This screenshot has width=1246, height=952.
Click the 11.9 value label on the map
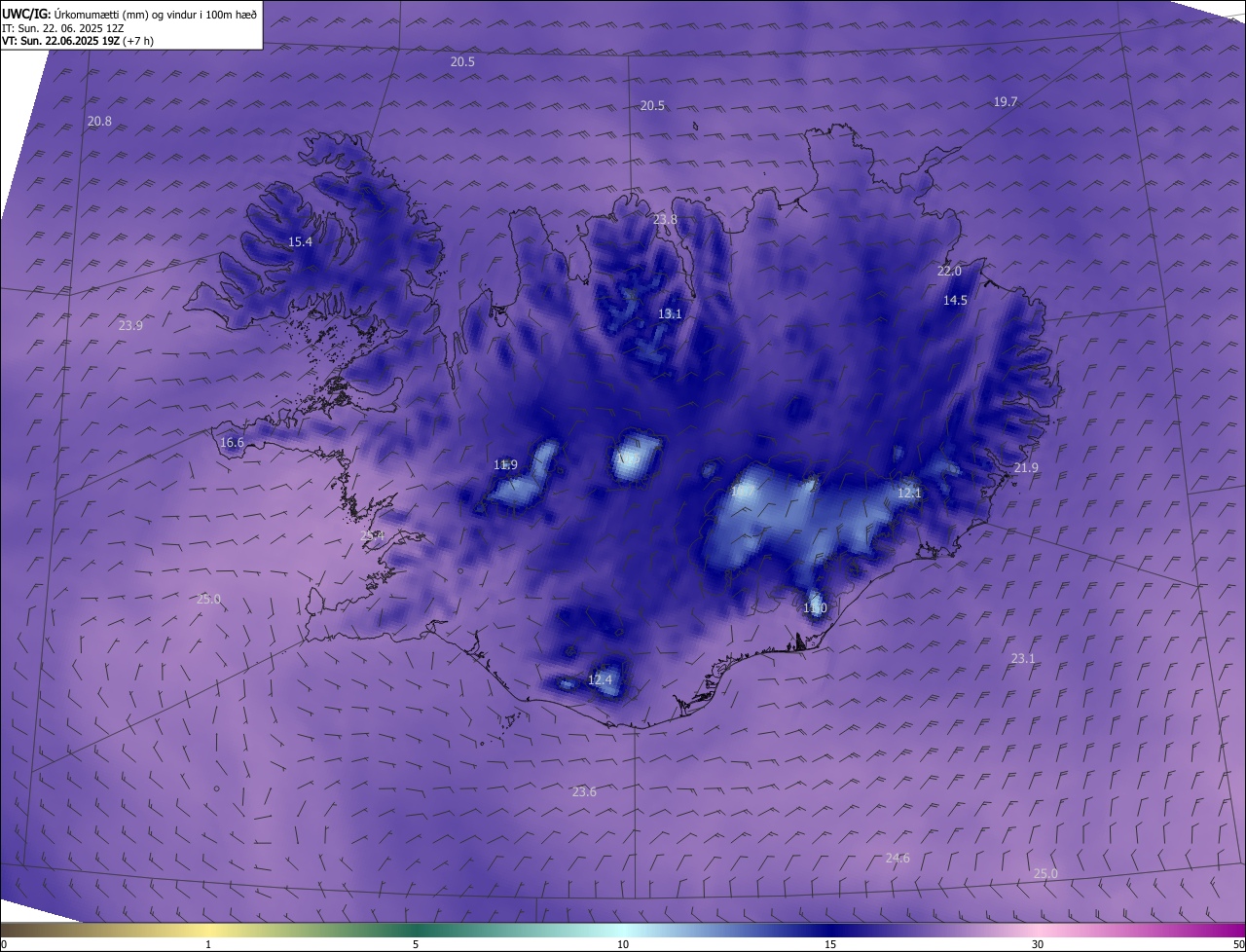click(505, 465)
